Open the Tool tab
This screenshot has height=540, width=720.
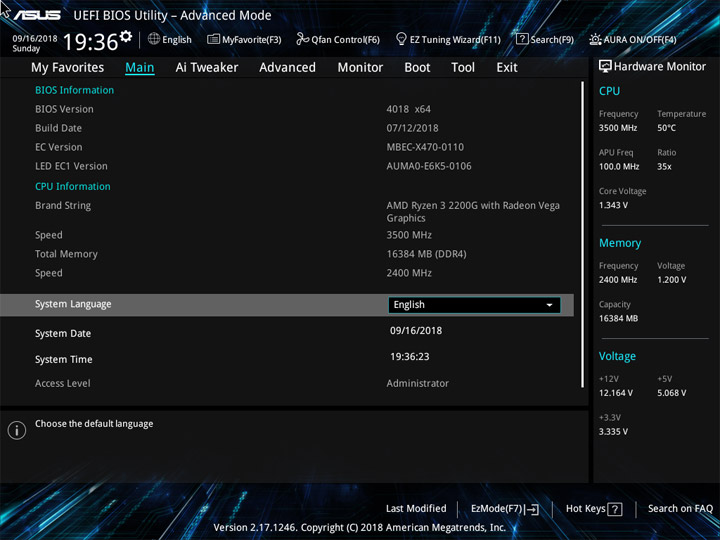[x=463, y=68]
